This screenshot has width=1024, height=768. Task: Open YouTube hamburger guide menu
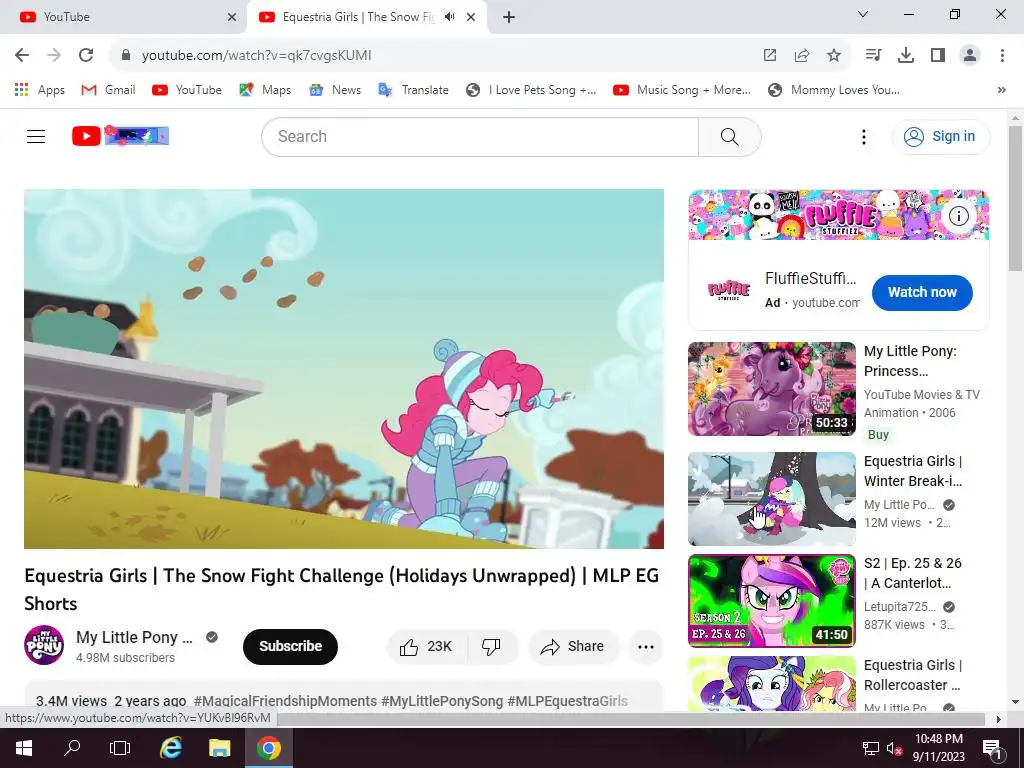pos(36,136)
